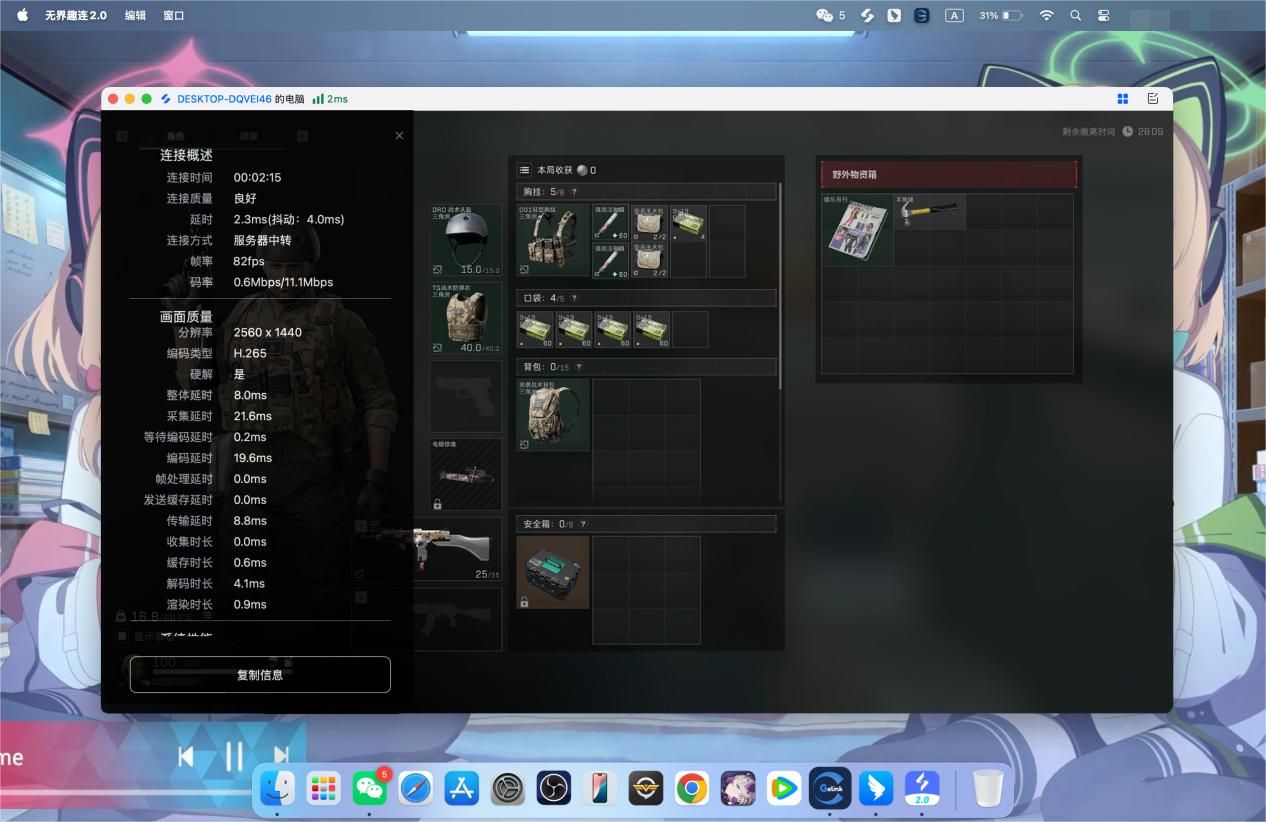Viewport: 1266px width, 822px height.
Task: Click the Copy Info (复制信息) button
Action: click(260, 675)
